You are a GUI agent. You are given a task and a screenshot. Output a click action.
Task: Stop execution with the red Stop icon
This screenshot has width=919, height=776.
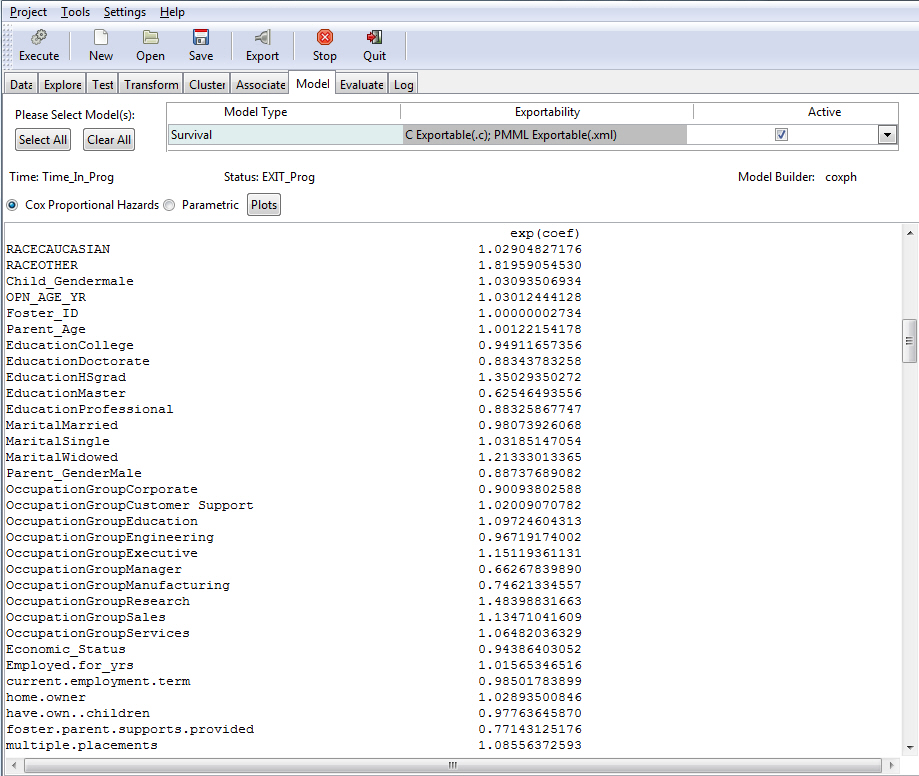tap(325, 38)
